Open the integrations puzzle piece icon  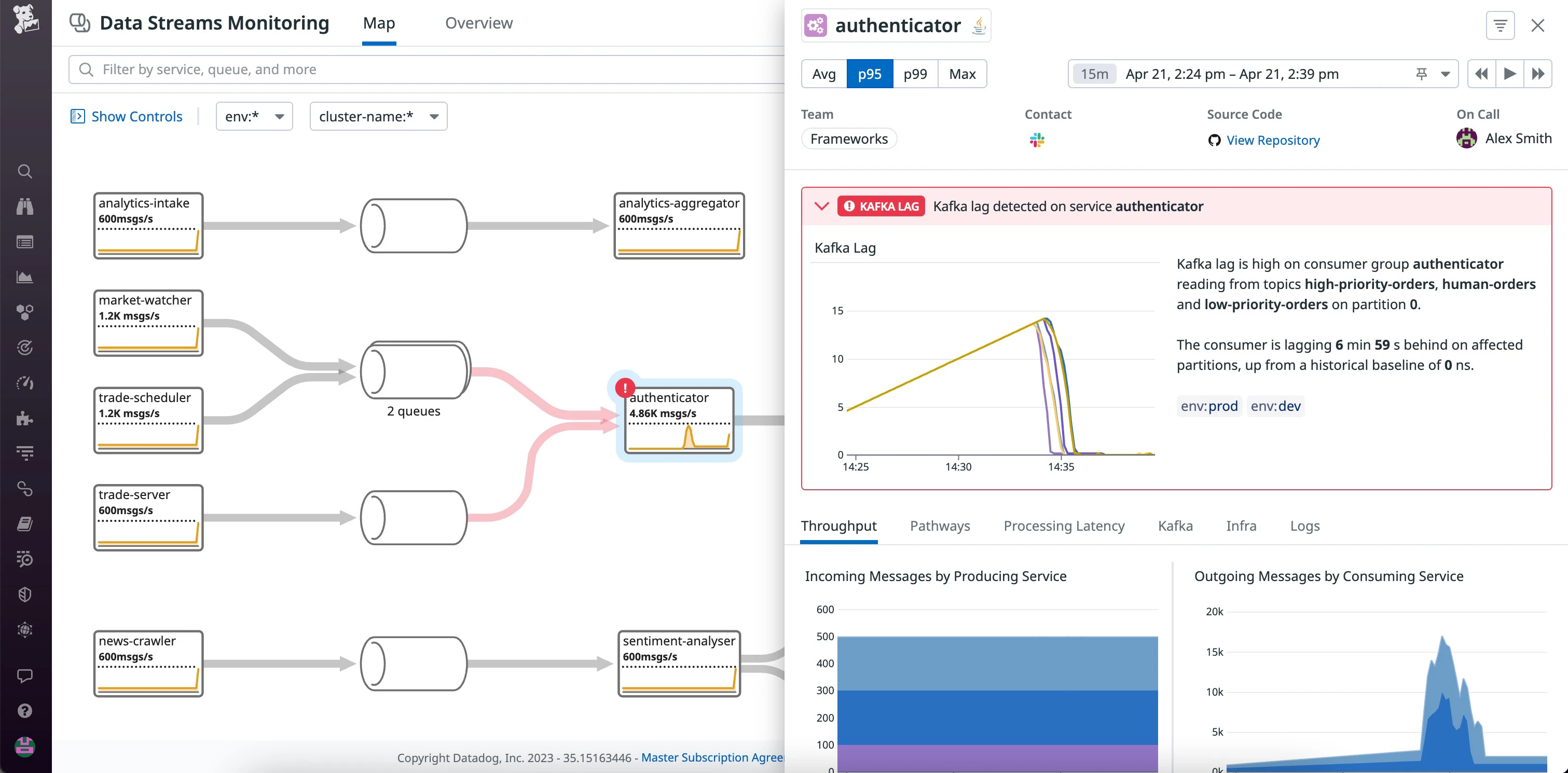coord(25,418)
